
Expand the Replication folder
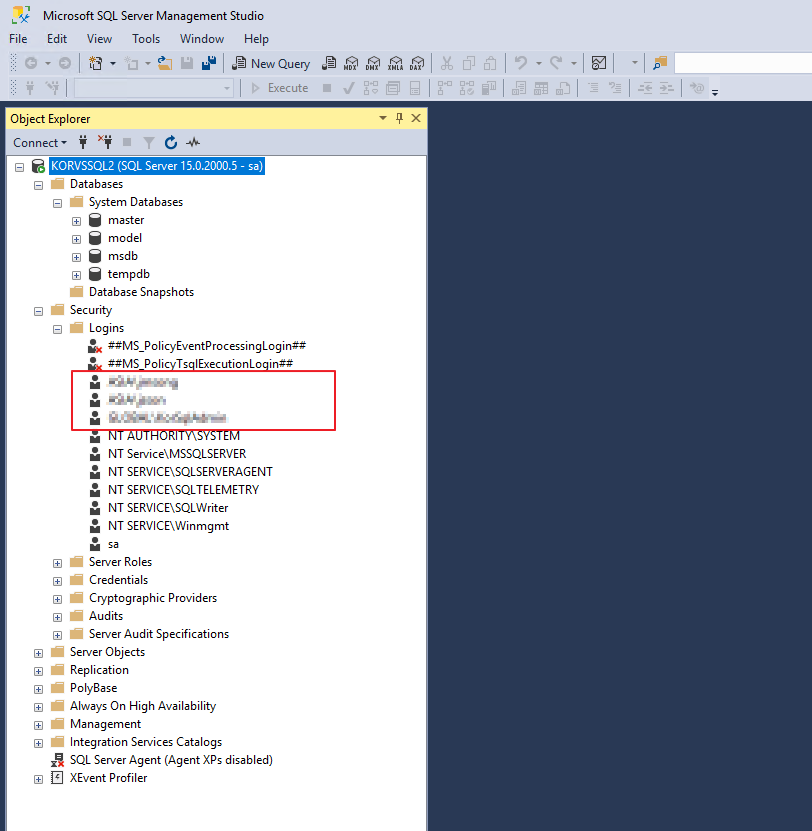39,671
